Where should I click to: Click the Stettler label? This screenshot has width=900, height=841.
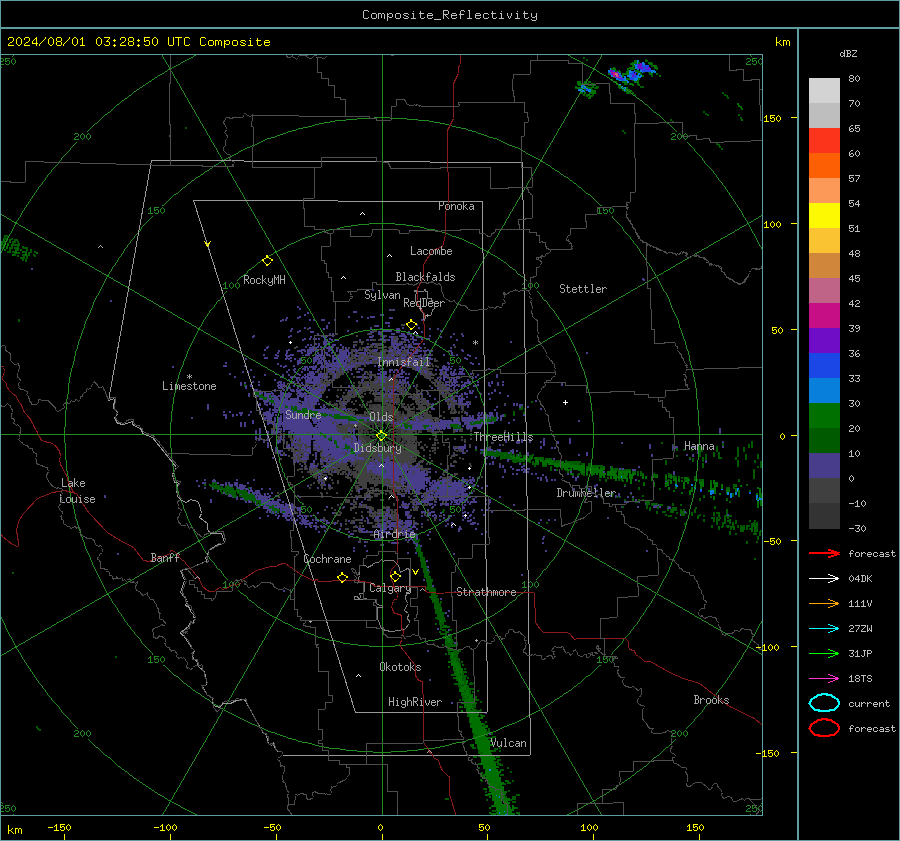[583, 289]
